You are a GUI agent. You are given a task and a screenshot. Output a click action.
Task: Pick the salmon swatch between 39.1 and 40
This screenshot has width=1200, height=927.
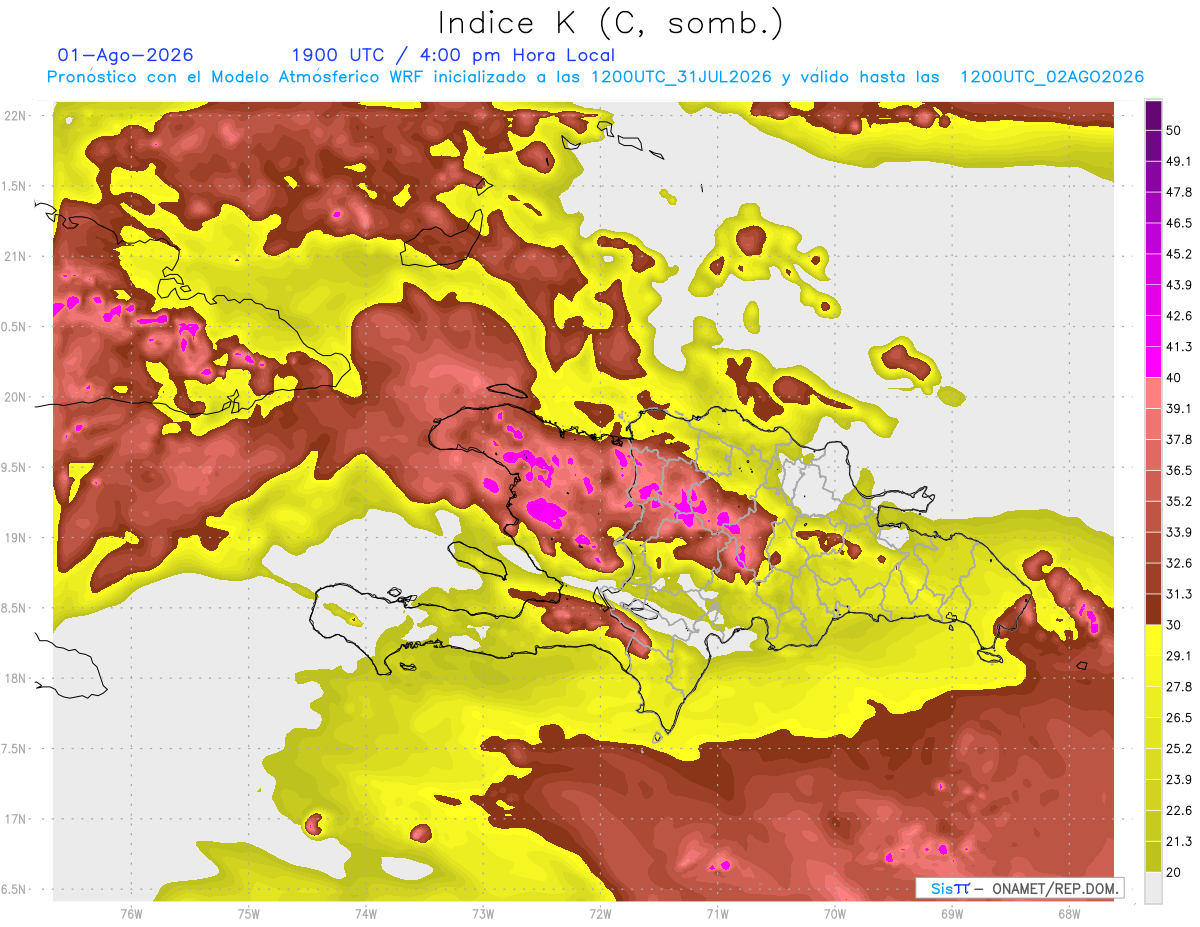[1154, 393]
